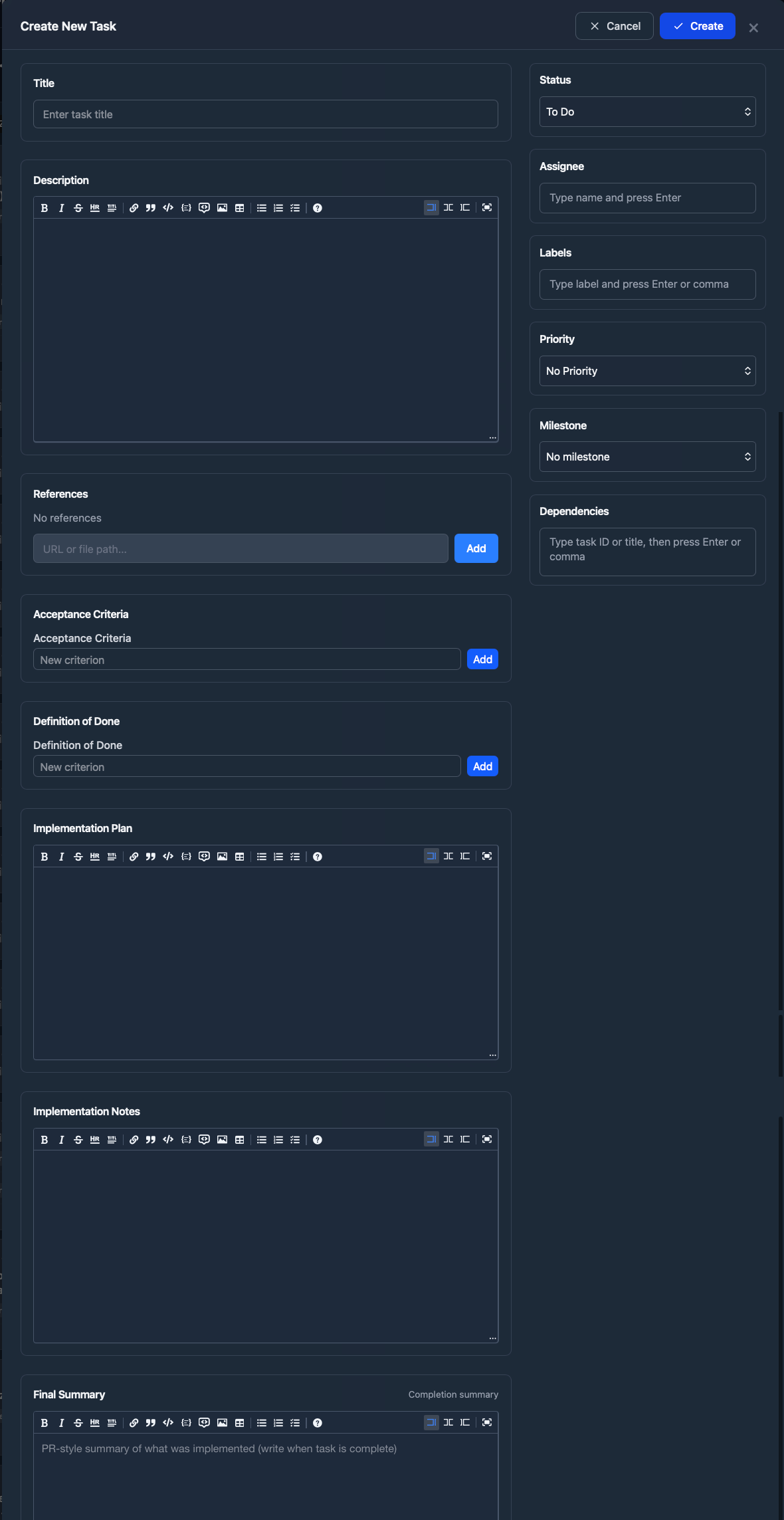Toggle bold in Final Summary toolbar

coord(45,1423)
